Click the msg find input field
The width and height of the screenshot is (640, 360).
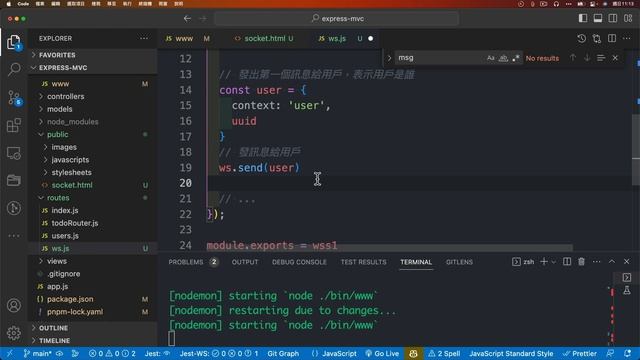click(440, 58)
